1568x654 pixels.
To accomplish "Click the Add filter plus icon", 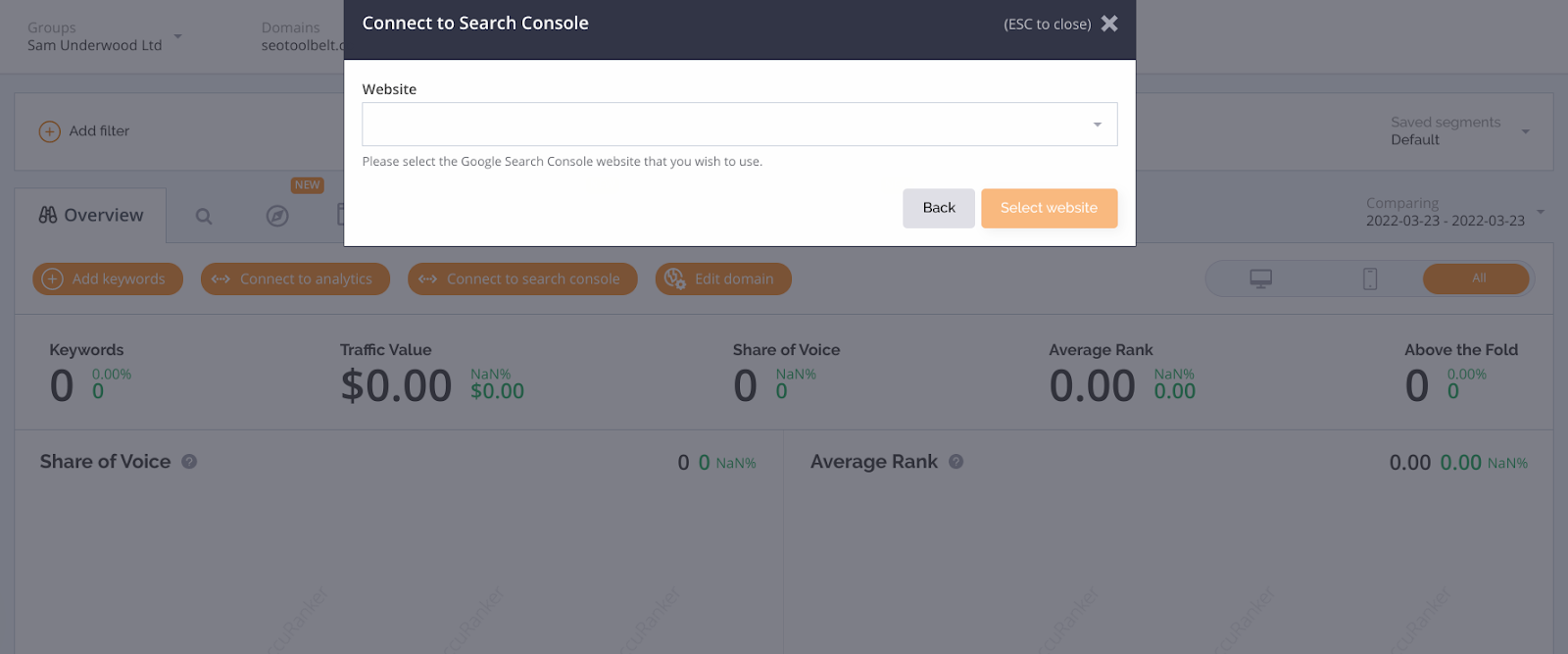I will [49, 131].
